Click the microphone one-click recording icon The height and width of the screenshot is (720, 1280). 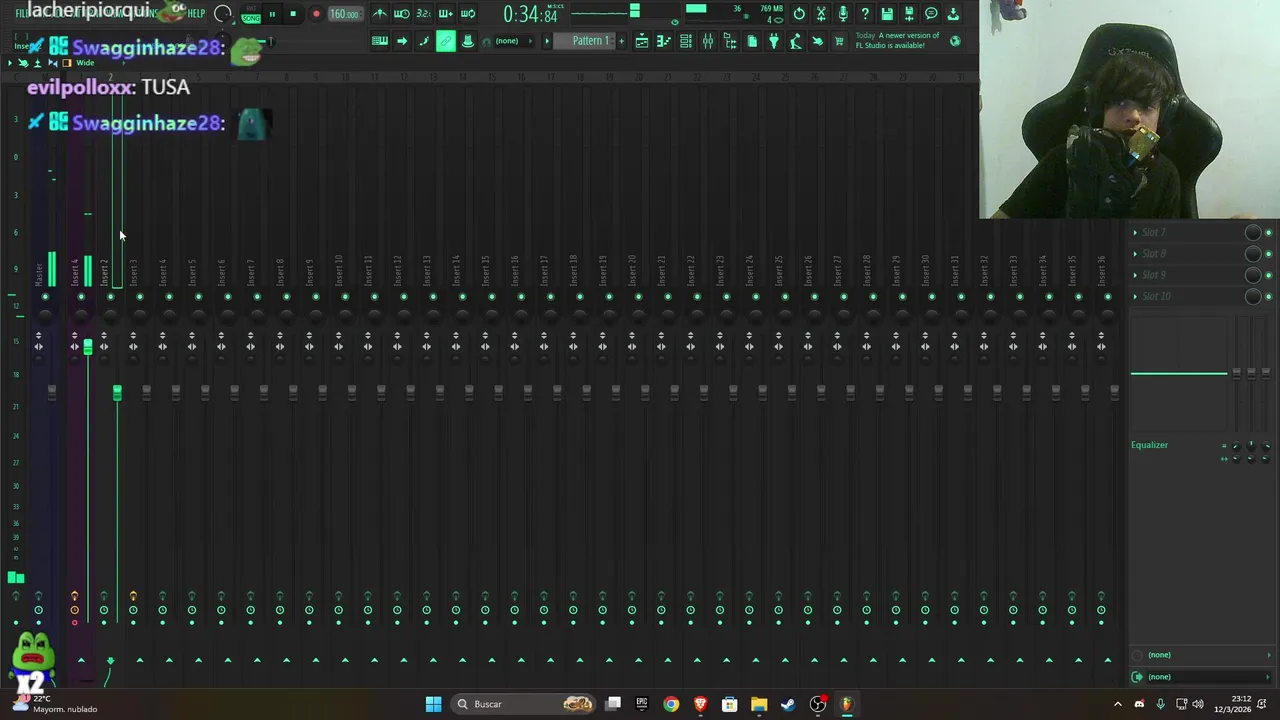(843, 14)
